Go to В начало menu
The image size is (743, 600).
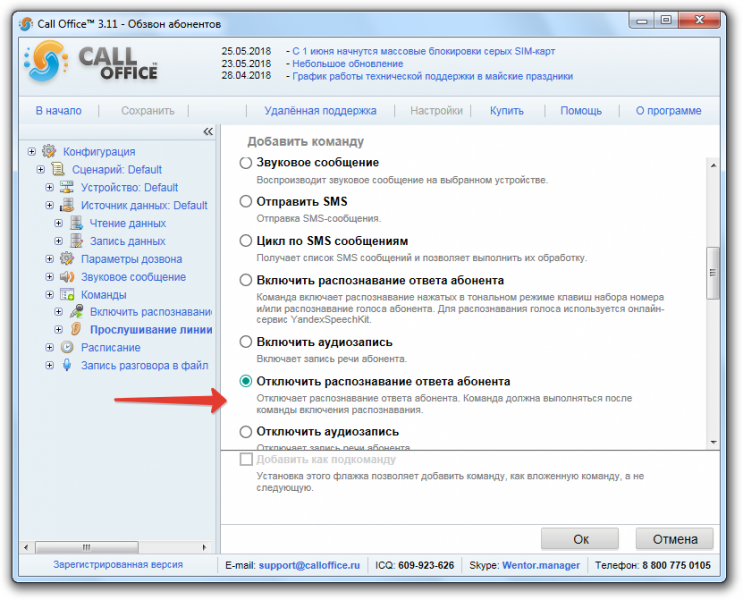(59, 110)
